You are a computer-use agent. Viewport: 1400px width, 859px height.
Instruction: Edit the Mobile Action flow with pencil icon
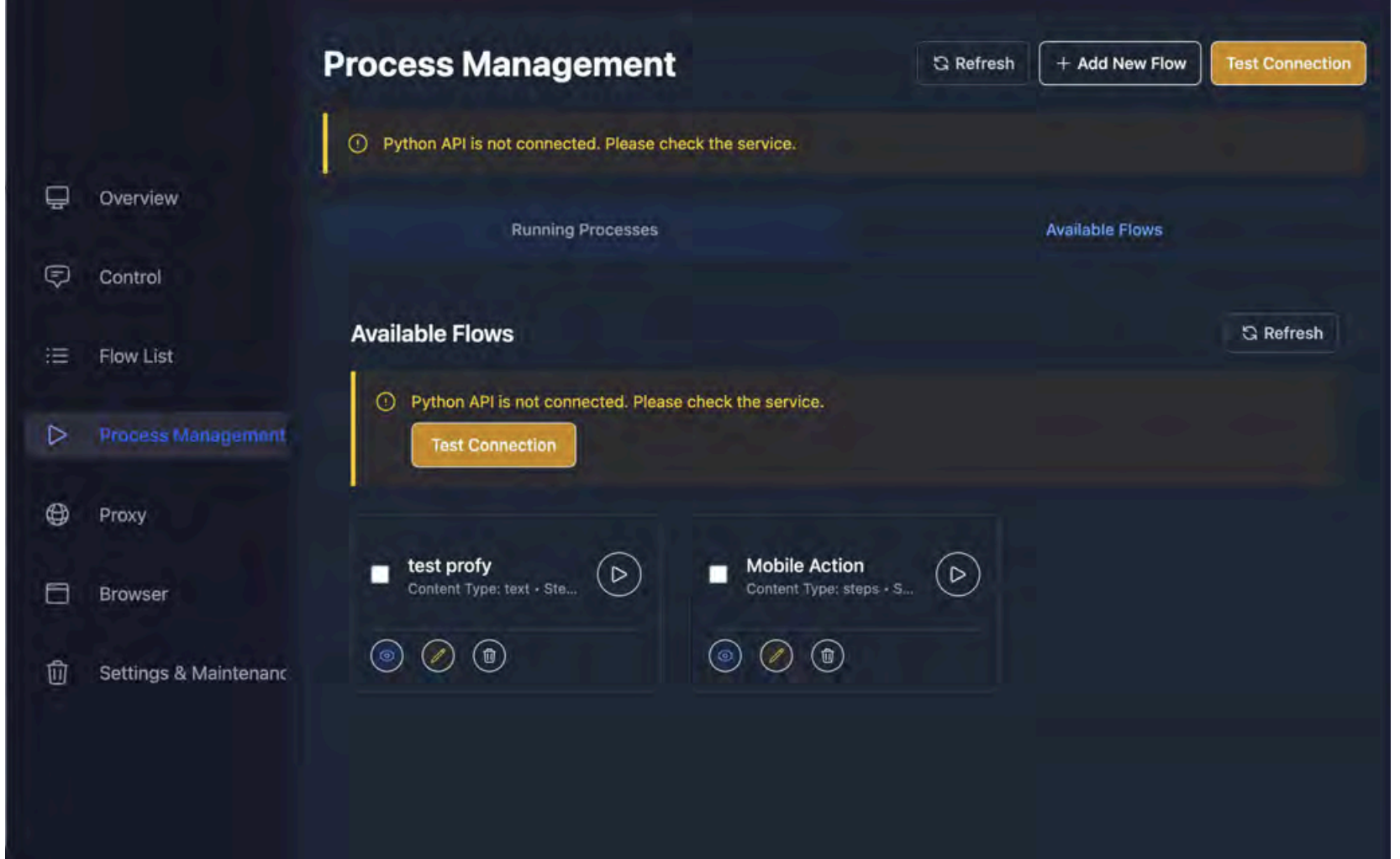click(x=776, y=656)
